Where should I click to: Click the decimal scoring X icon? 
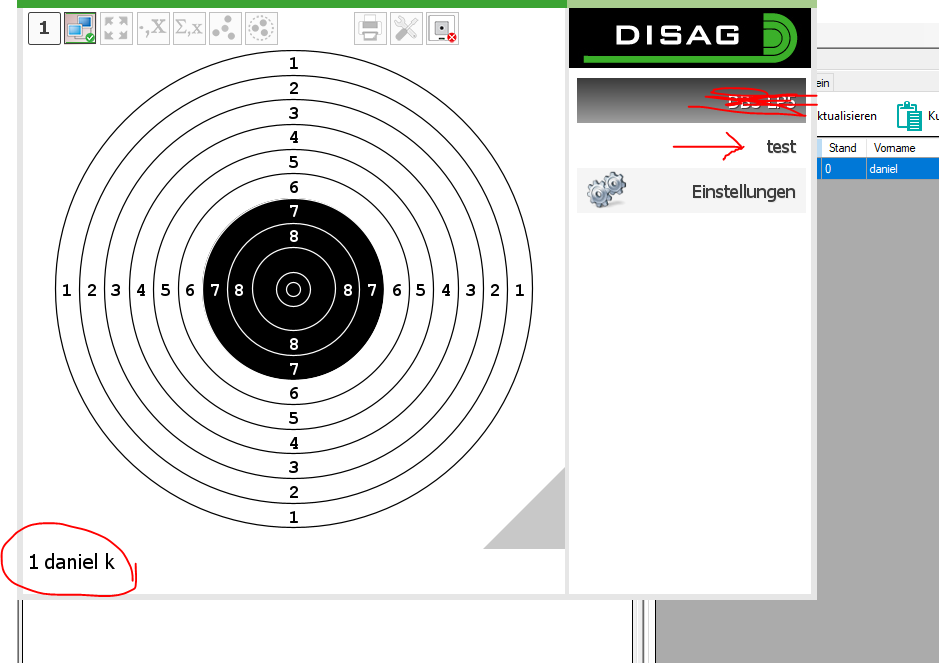pos(153,29)
